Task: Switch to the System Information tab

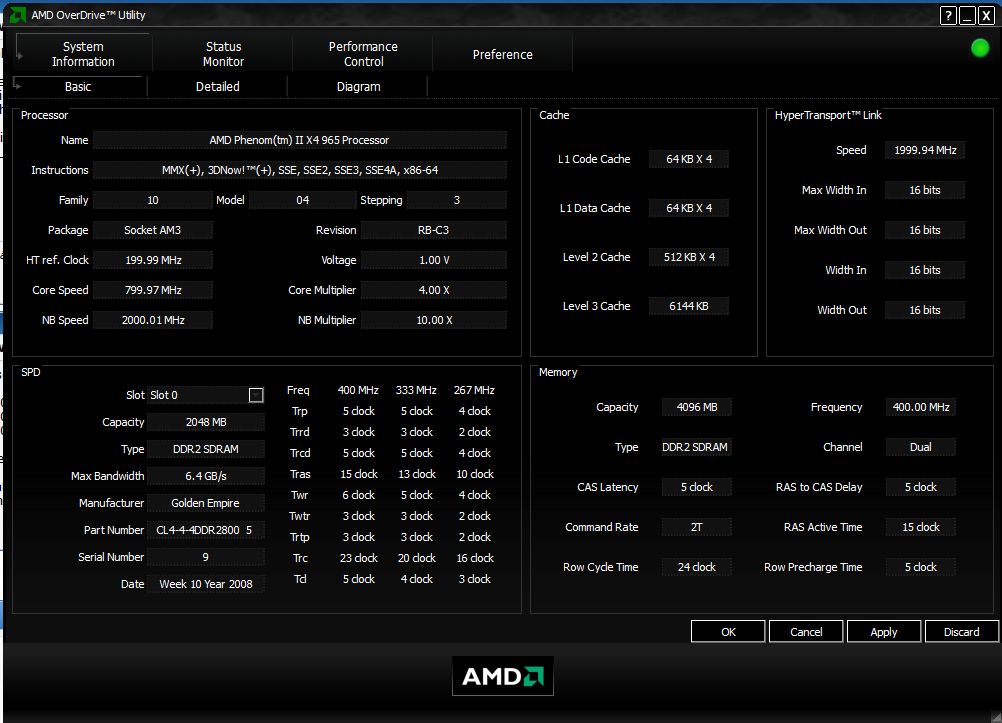Action: pyautogui.click(x=83, y=54)
